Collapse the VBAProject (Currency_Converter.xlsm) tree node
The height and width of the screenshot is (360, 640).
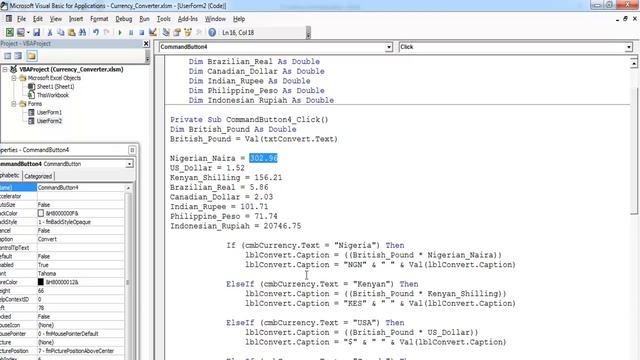(x=5, y=69)
